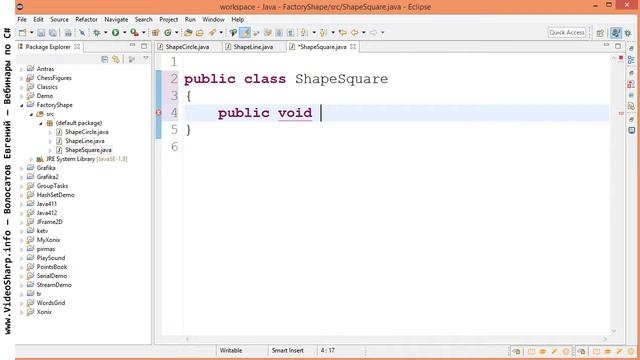Screen dimensions: 640x360
Task: Open the Back history dropdown arrow
Action: tap(363, 33)
